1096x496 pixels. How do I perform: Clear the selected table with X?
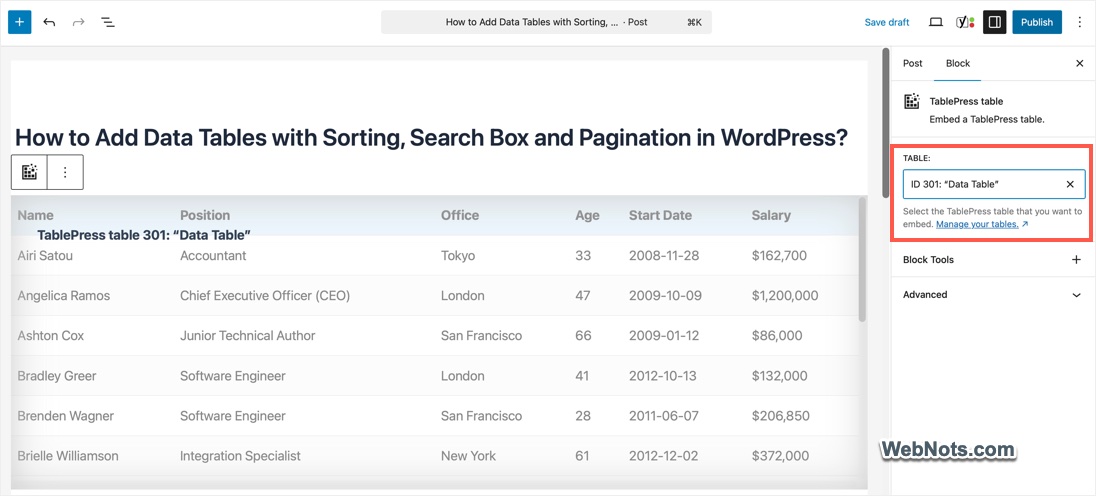pyautogui.click(x=1070, y=184)
